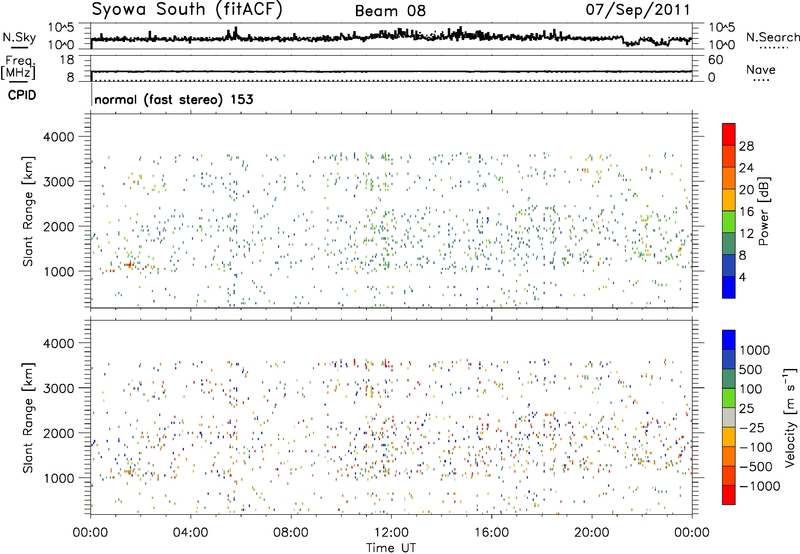
Task: Click the date '07/Sep/2011'
Action: pos(638,10)
